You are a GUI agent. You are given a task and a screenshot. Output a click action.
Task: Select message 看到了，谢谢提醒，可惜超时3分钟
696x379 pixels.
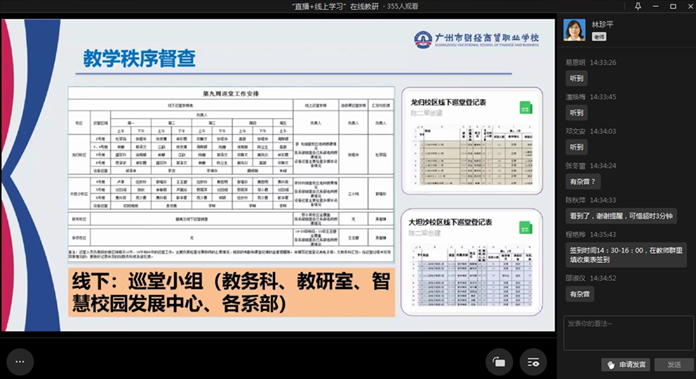[621, 216]
